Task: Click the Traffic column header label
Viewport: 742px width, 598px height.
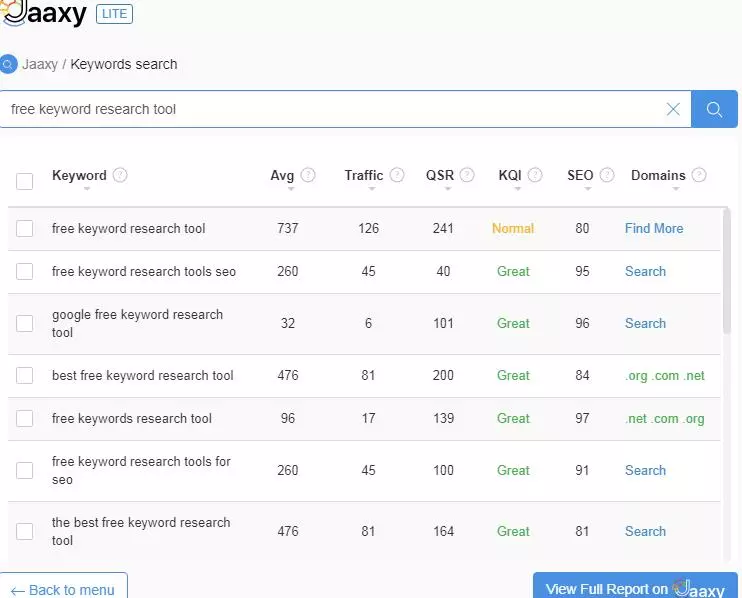Action: pos(364,176)
